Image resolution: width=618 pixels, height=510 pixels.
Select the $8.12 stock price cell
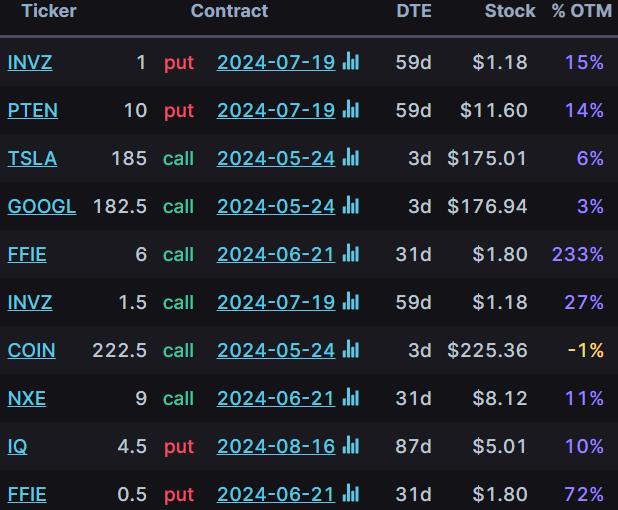click(x=500, y=398)
